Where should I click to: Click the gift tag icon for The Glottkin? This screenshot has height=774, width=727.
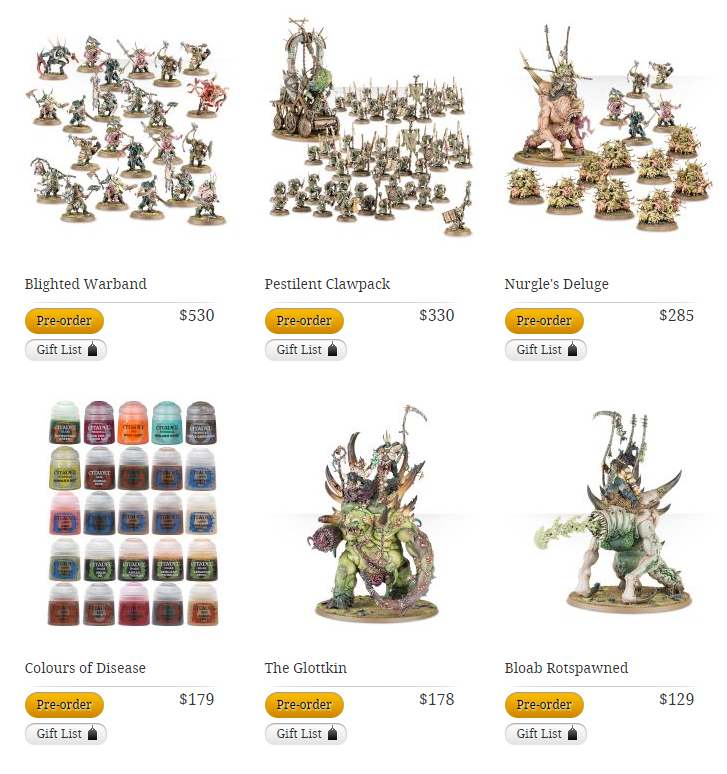click(x=333, y=734)
